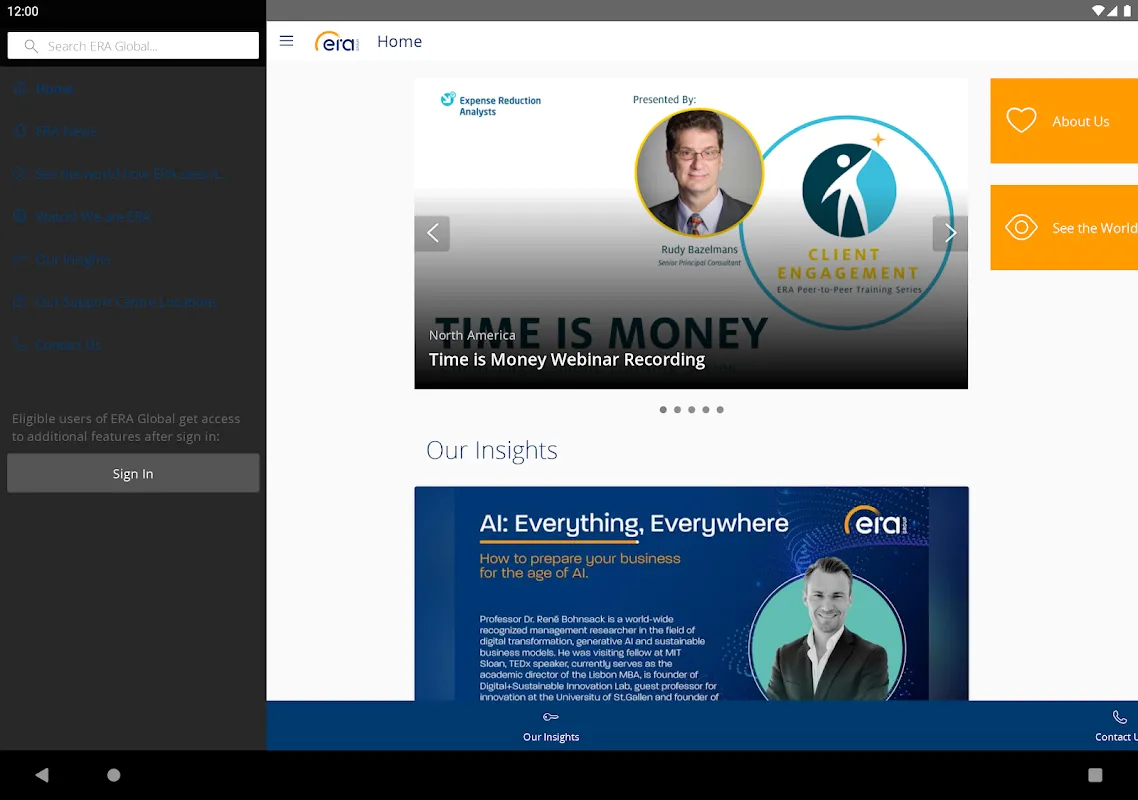Screen dimensions: 1138x800
Task: Click the key icon above Our Insights
Action: click(x=551, y=717)
